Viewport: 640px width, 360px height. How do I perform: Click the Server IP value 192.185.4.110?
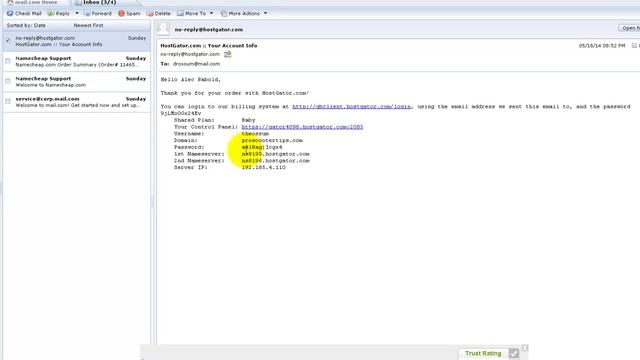pyautogui.click(x=263, y=167)
